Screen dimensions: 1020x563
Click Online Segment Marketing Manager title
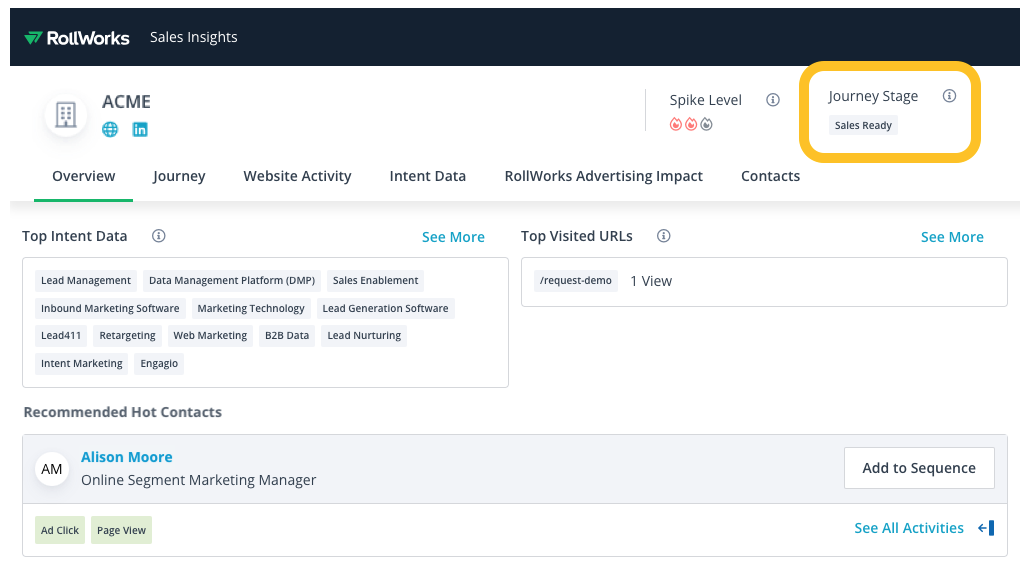(198, 480)
